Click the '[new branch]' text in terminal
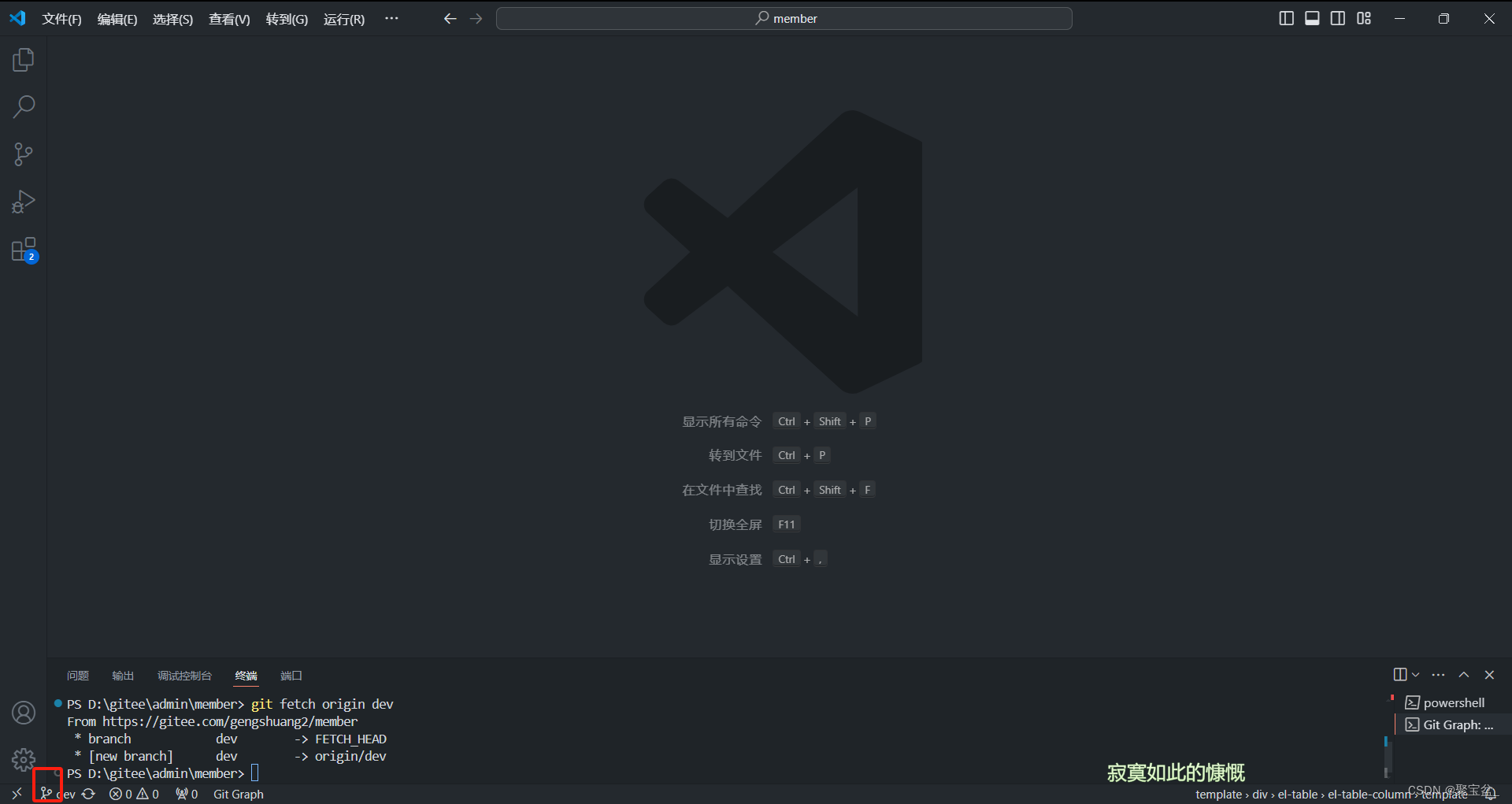 coord(131,756)
